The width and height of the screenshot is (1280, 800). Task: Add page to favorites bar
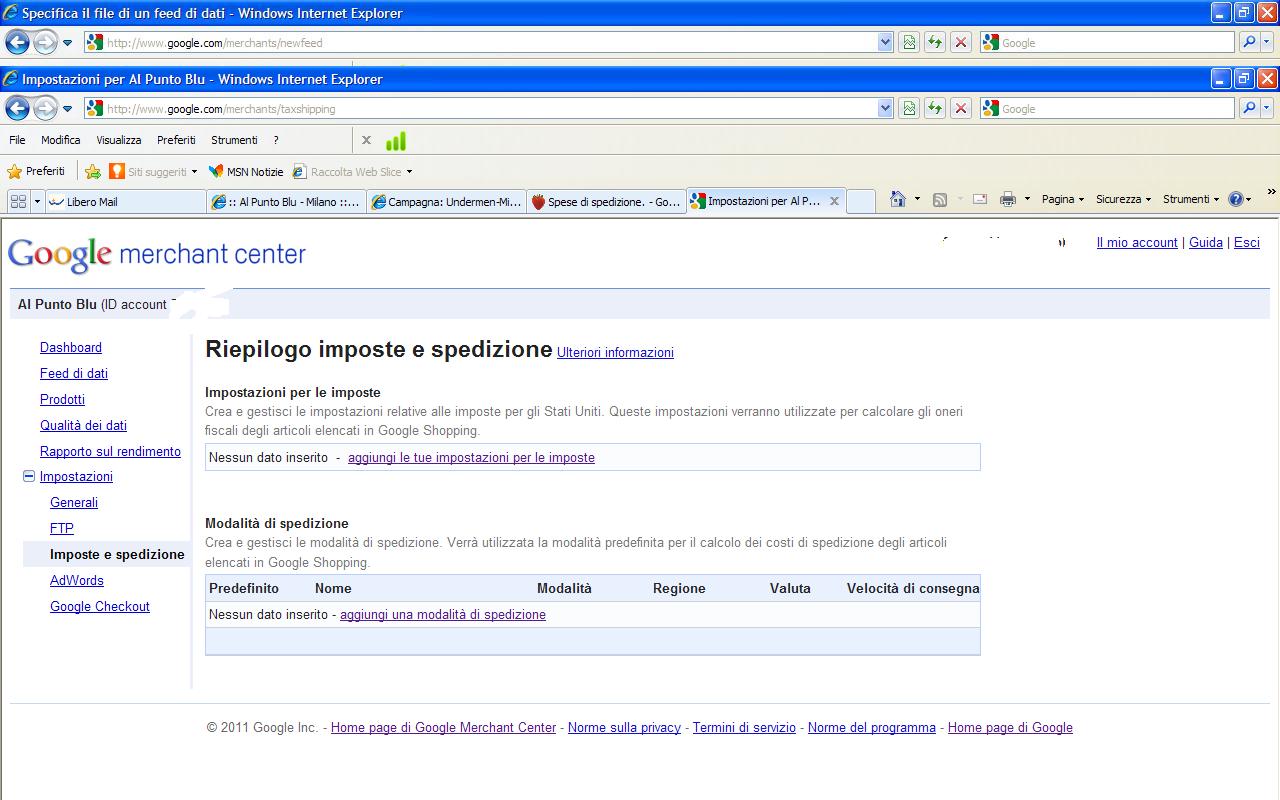click(93, 171)
